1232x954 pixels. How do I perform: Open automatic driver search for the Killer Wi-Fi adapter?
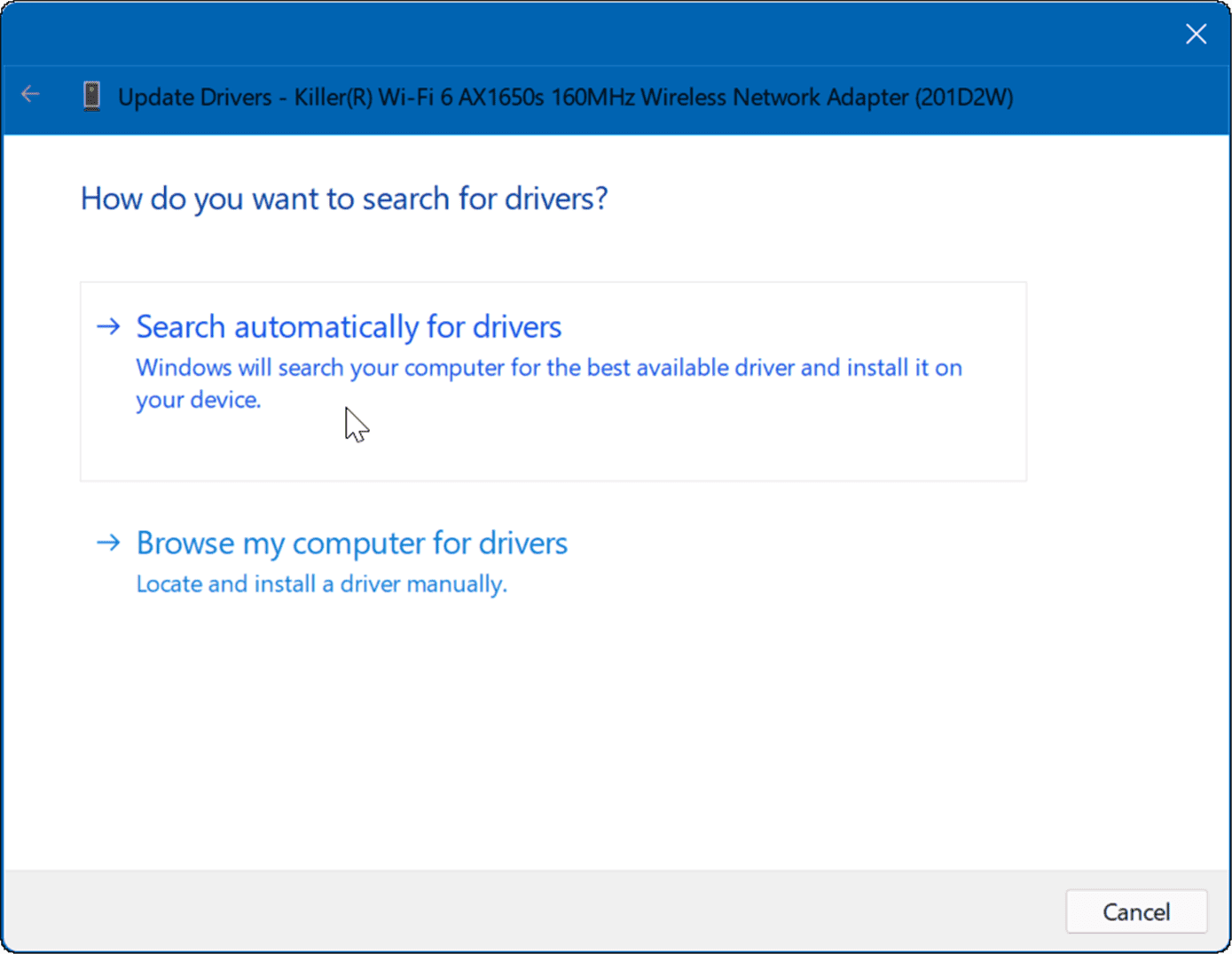348,326
